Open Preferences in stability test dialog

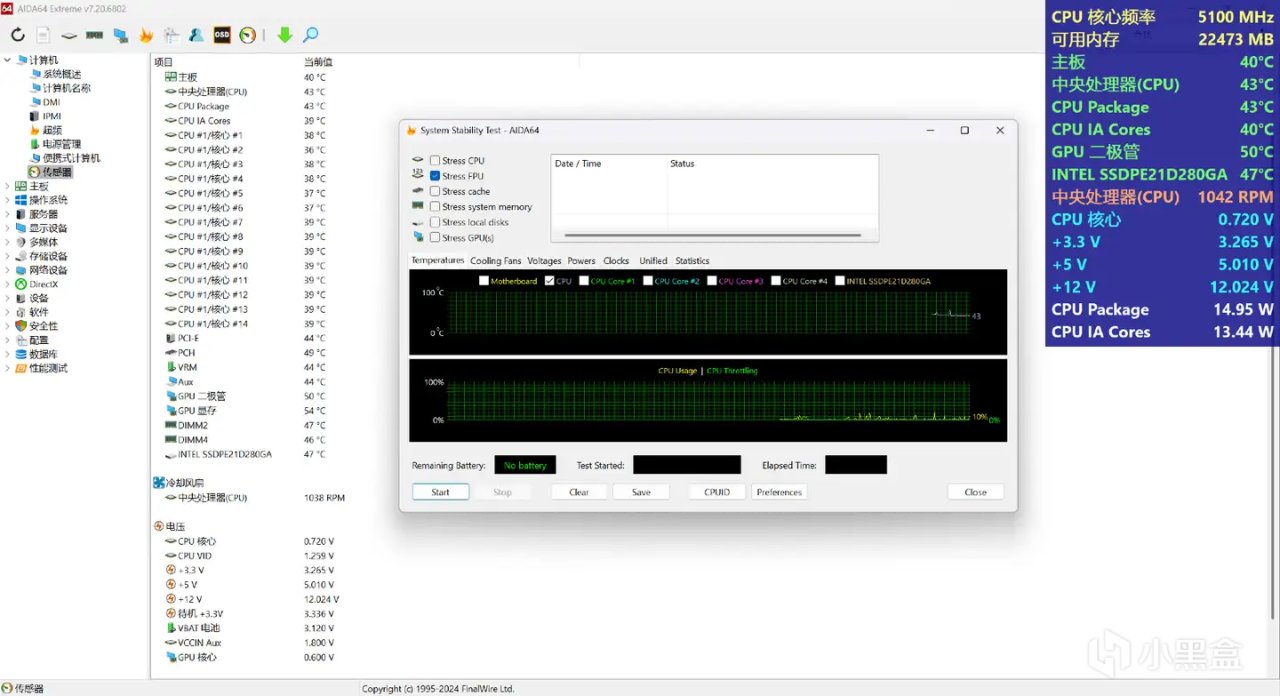pyautogui.click(x=779, y=492)
